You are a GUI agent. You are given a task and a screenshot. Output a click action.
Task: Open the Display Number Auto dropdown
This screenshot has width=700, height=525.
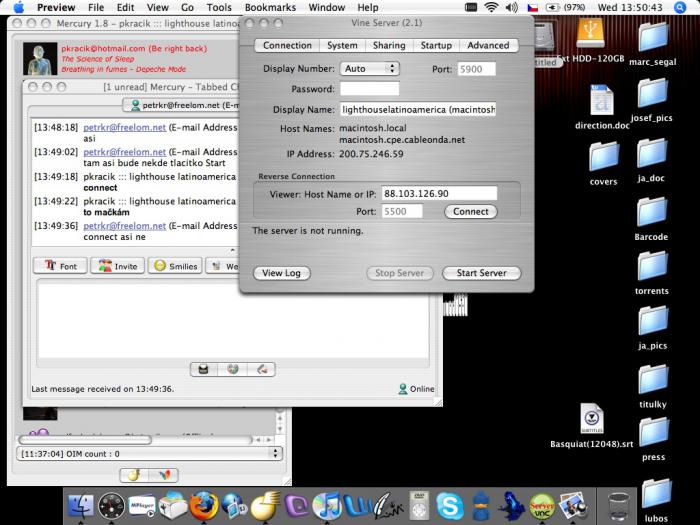coord(370,69)
